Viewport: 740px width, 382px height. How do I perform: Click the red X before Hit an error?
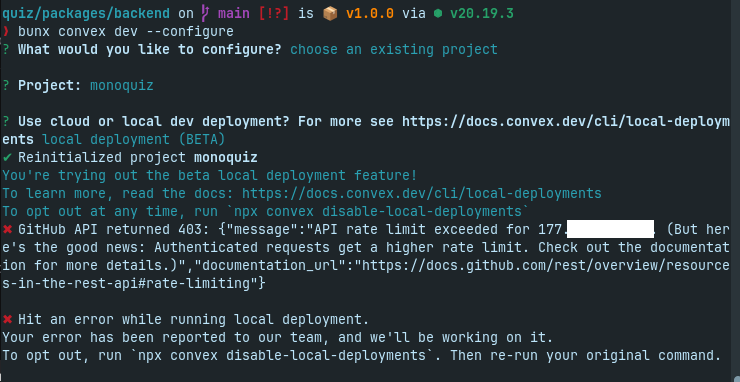pyautogui.click(x=7, y=320)
